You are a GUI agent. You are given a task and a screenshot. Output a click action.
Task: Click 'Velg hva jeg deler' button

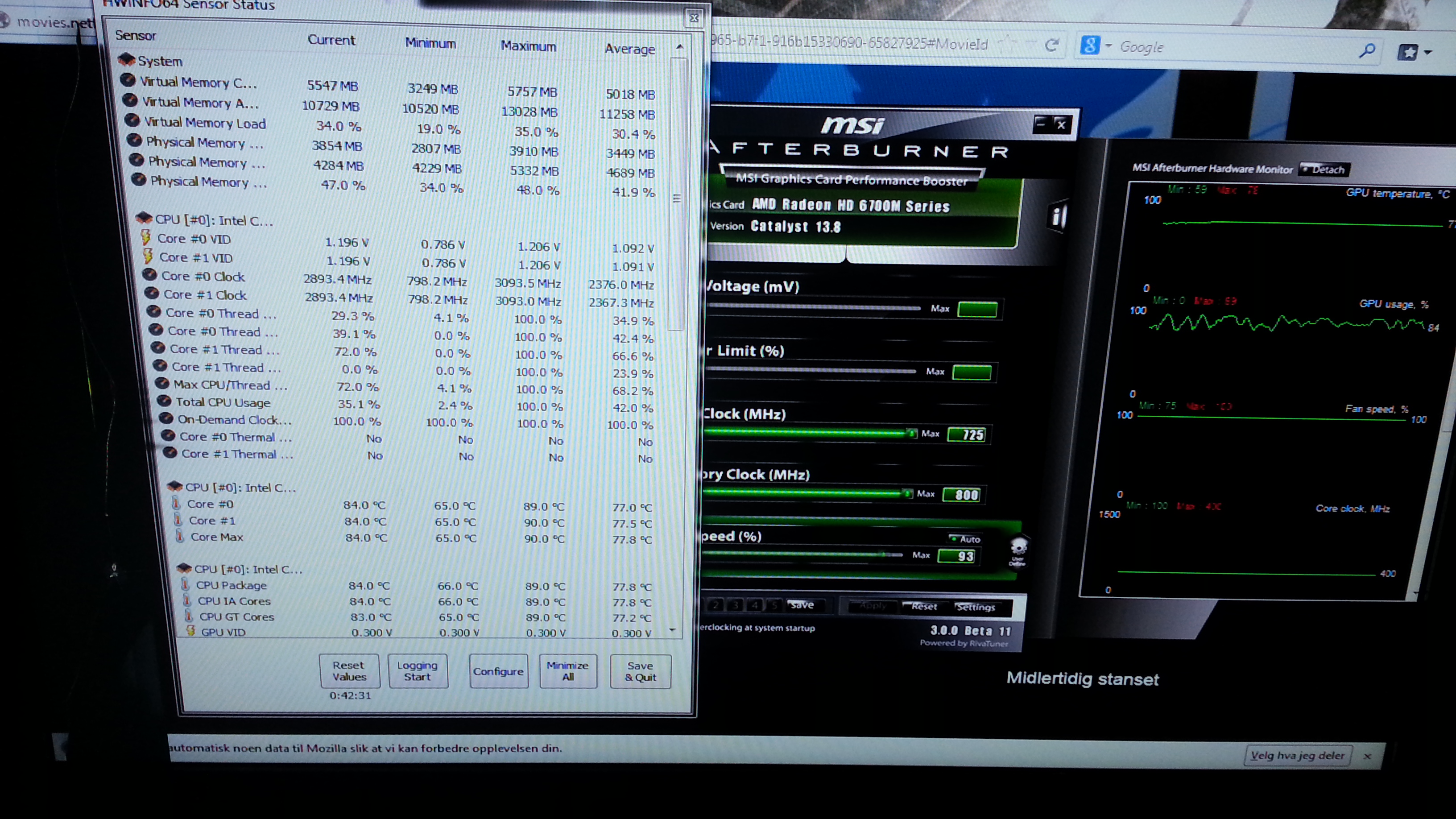(x=1297, y=755)
